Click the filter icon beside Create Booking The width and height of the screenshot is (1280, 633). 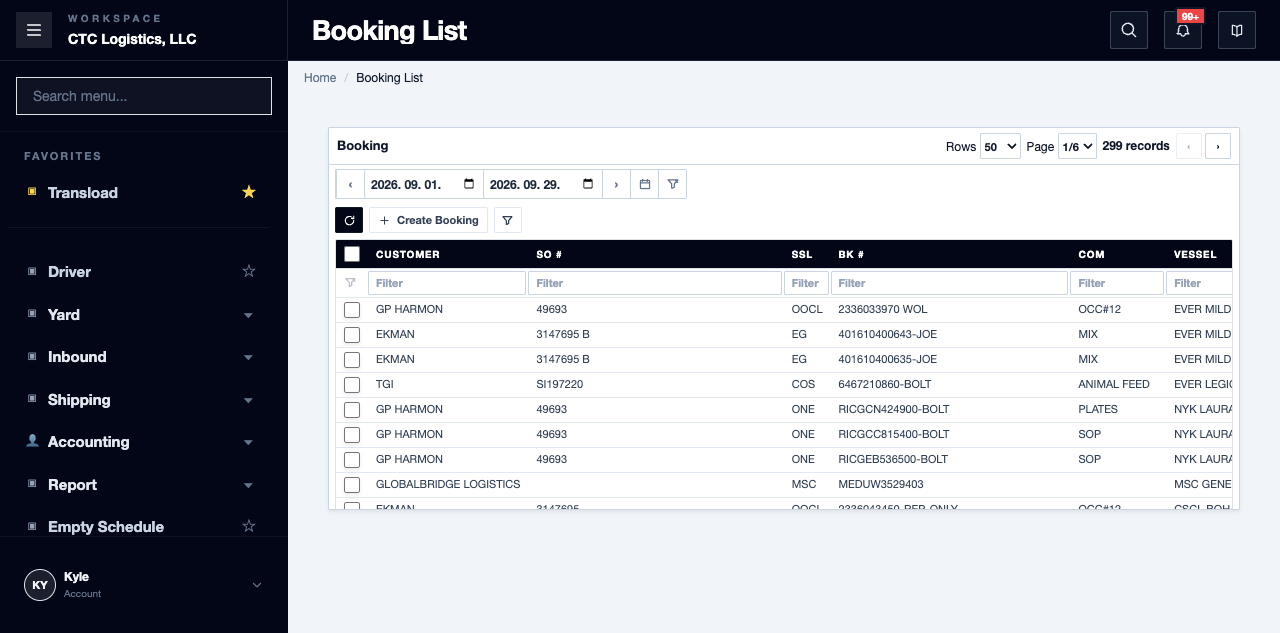click(x=508, y=220)
